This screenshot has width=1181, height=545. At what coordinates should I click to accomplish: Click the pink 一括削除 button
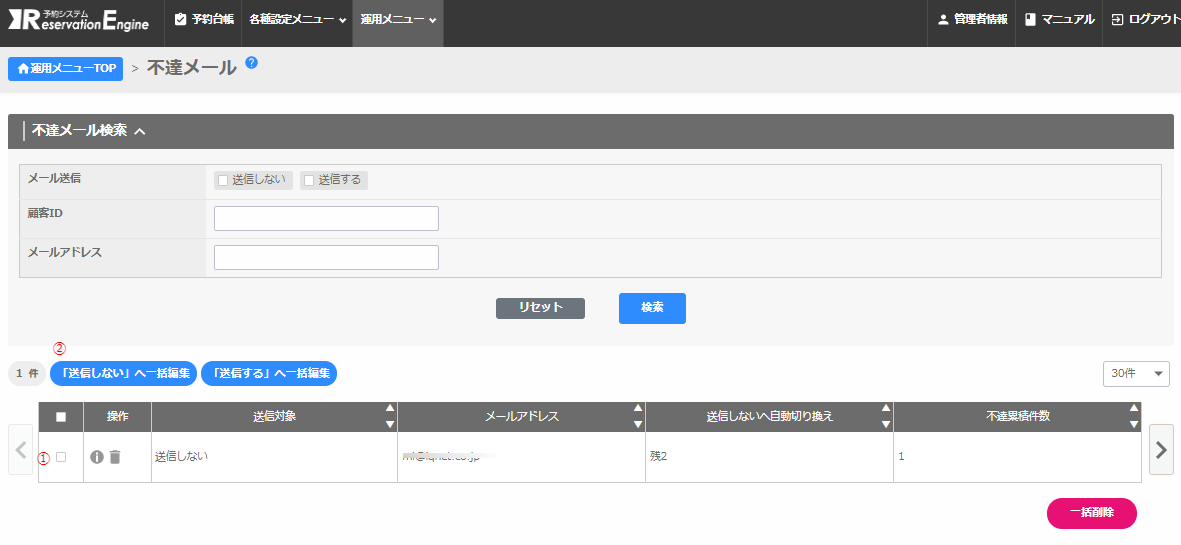(x=1091, y=512)
